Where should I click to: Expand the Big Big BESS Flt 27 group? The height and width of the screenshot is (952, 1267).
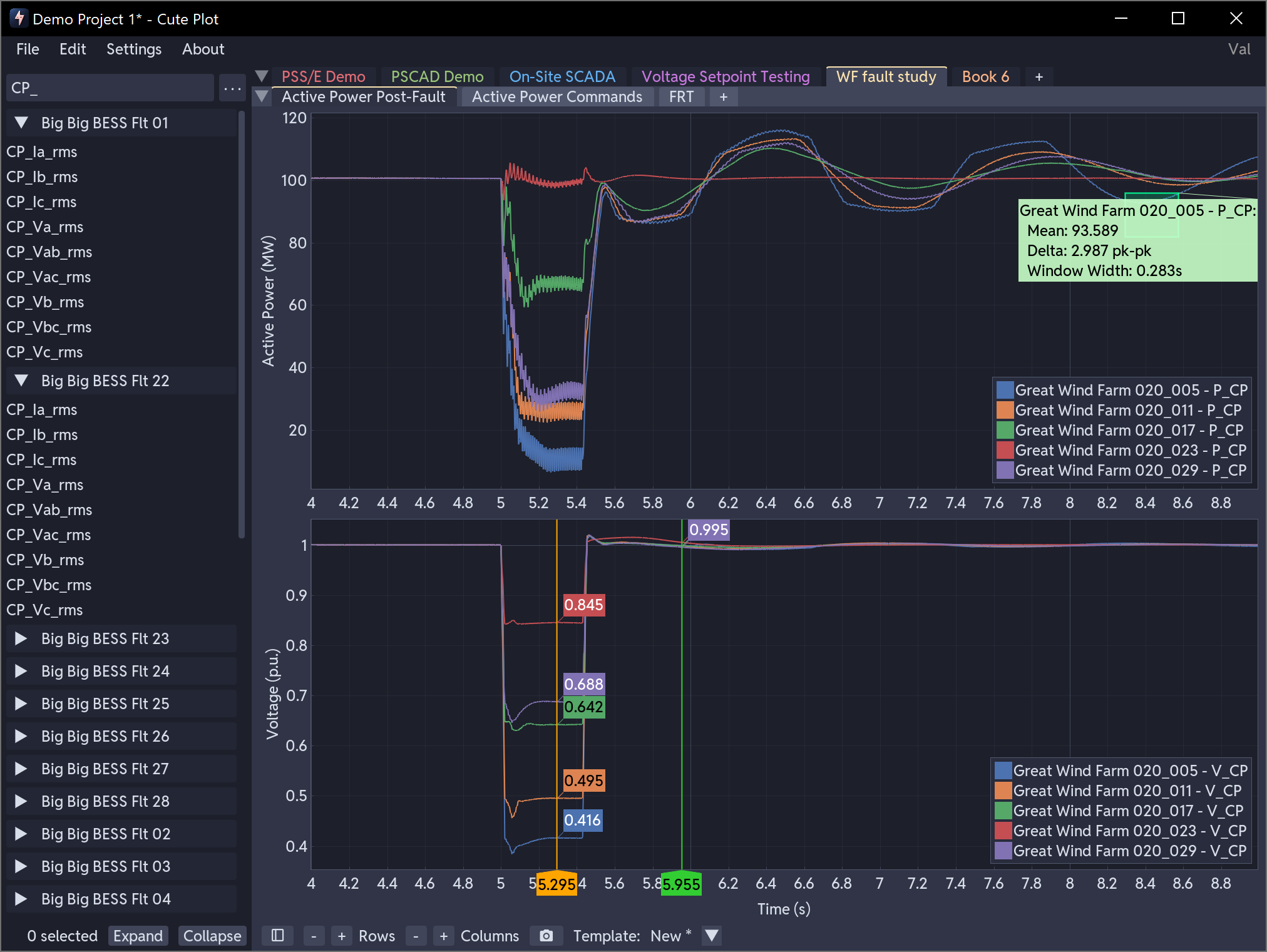(x=21, y=769)
